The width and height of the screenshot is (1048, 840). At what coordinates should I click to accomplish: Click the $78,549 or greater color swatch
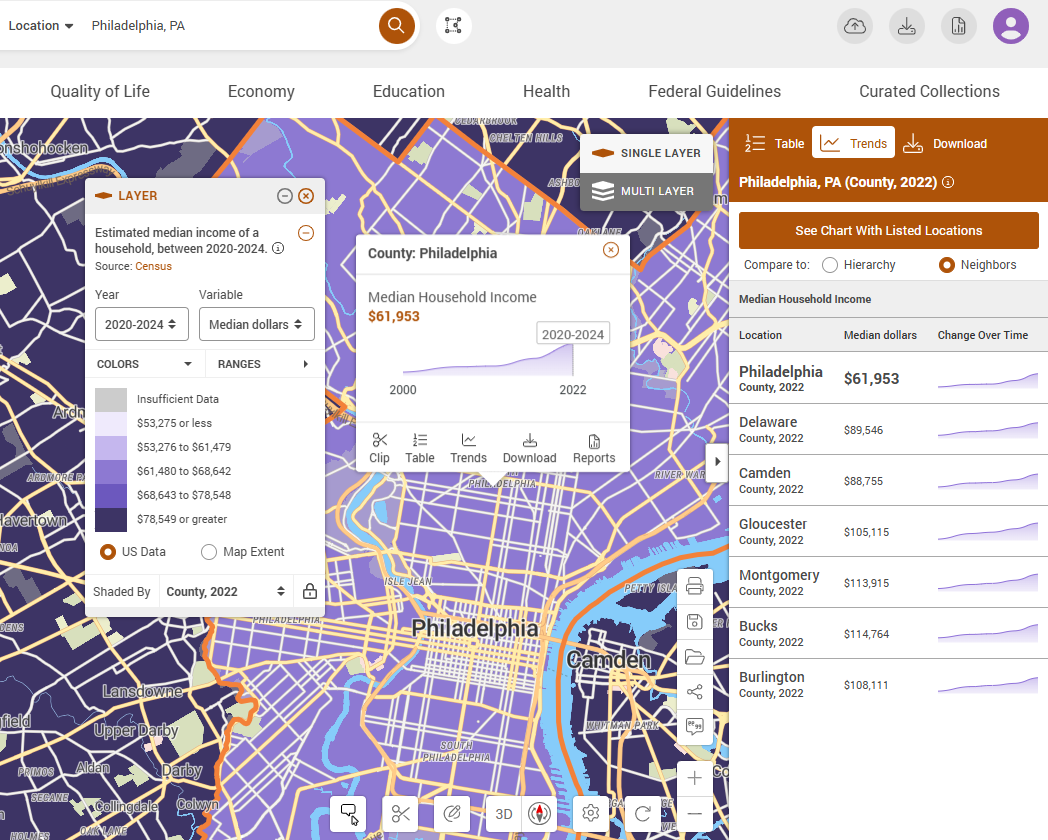point(111,519)
